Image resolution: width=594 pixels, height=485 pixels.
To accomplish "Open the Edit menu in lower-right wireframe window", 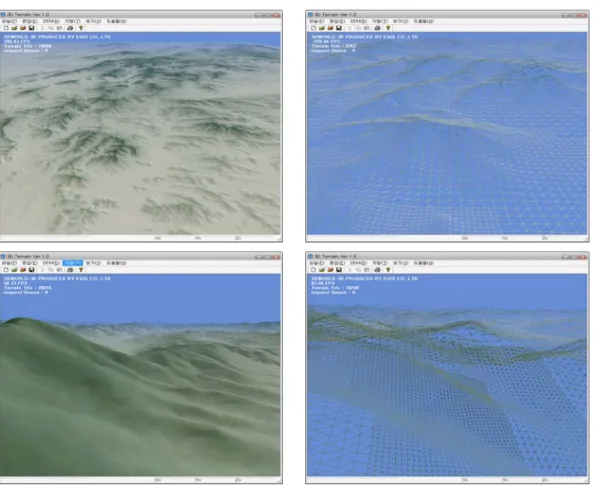I will click(x=337, y=263).
